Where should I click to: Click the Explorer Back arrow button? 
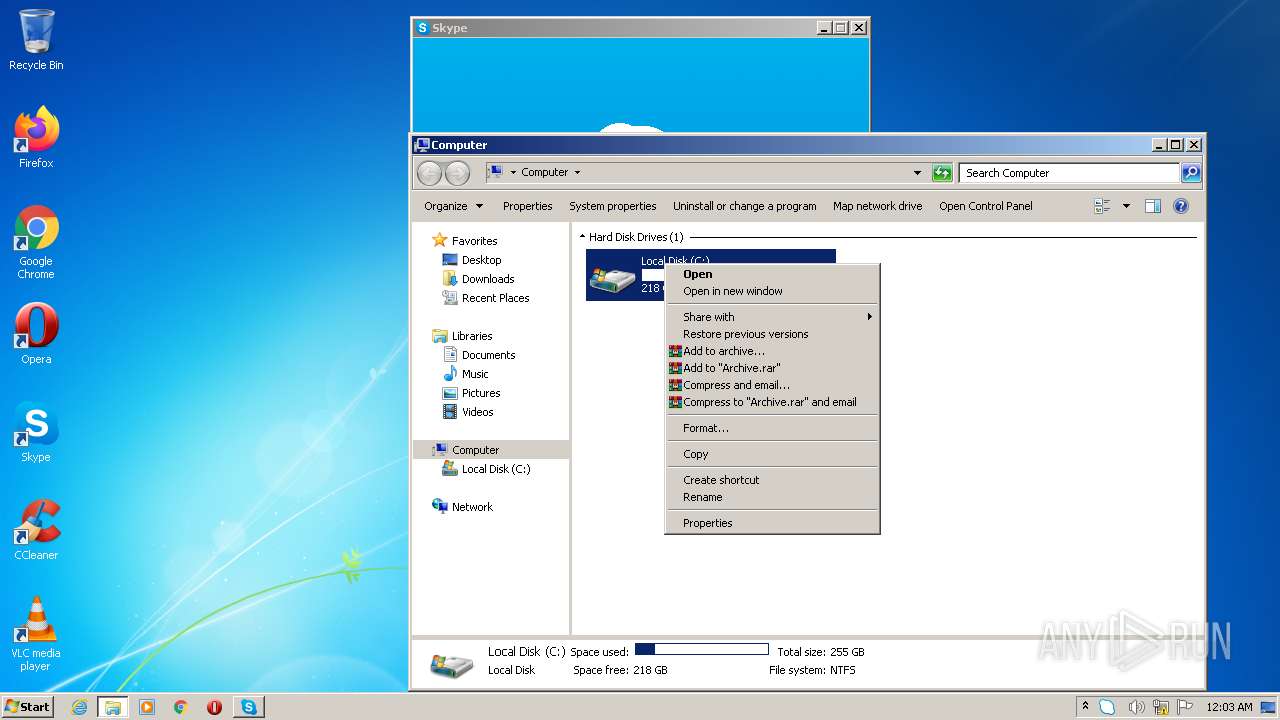[x=429, y=173]
